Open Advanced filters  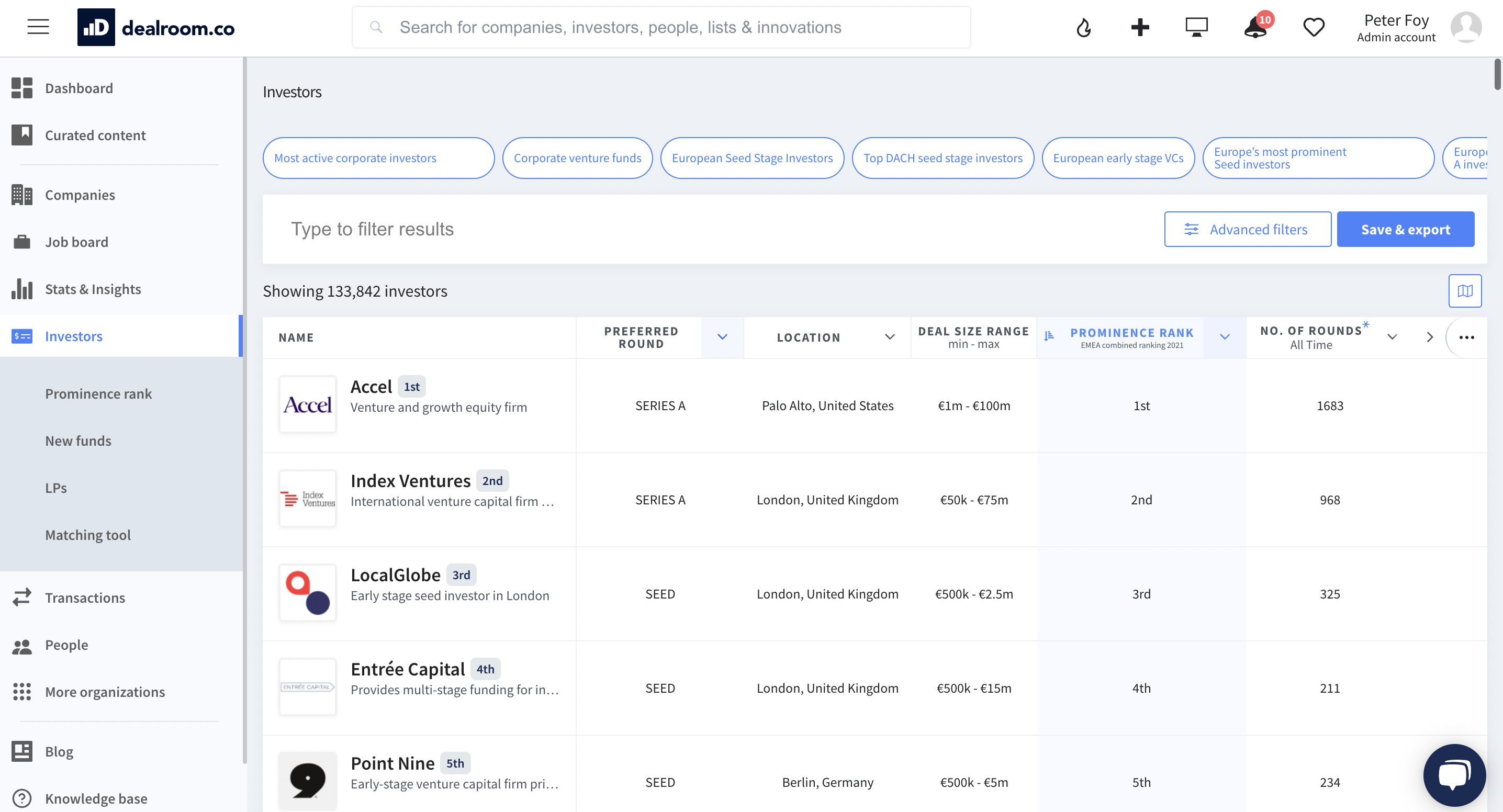(x=1248, y=229)
